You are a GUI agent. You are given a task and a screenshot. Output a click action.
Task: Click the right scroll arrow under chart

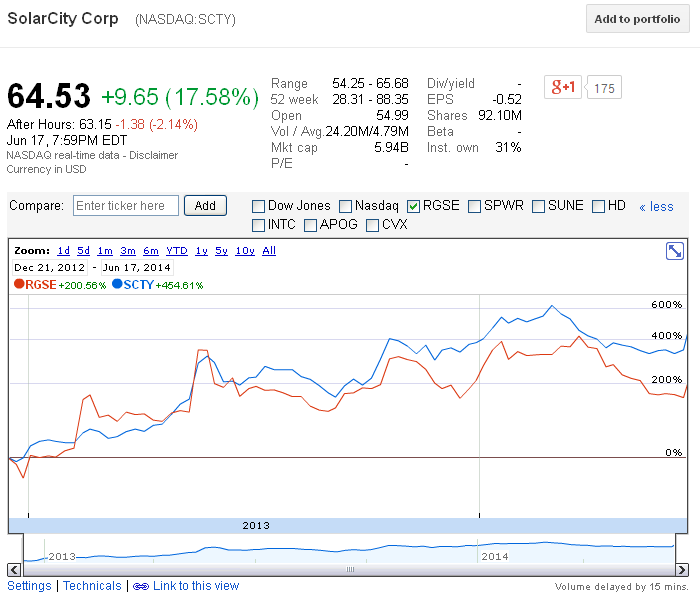point(682,570)
